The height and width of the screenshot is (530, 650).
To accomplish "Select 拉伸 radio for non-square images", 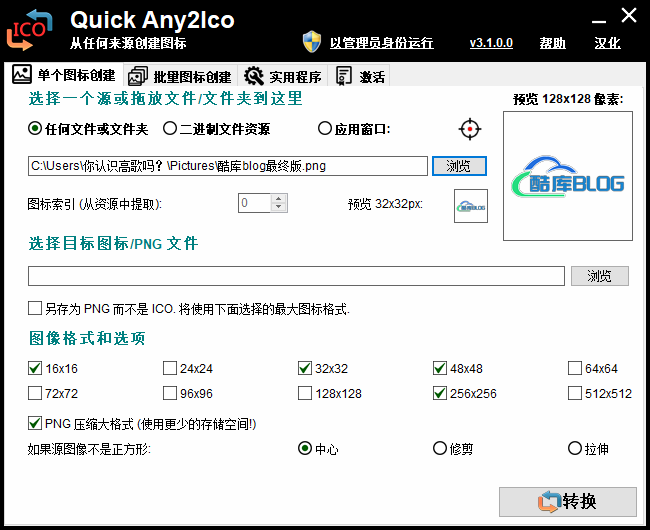I will [x=575, y=448].
